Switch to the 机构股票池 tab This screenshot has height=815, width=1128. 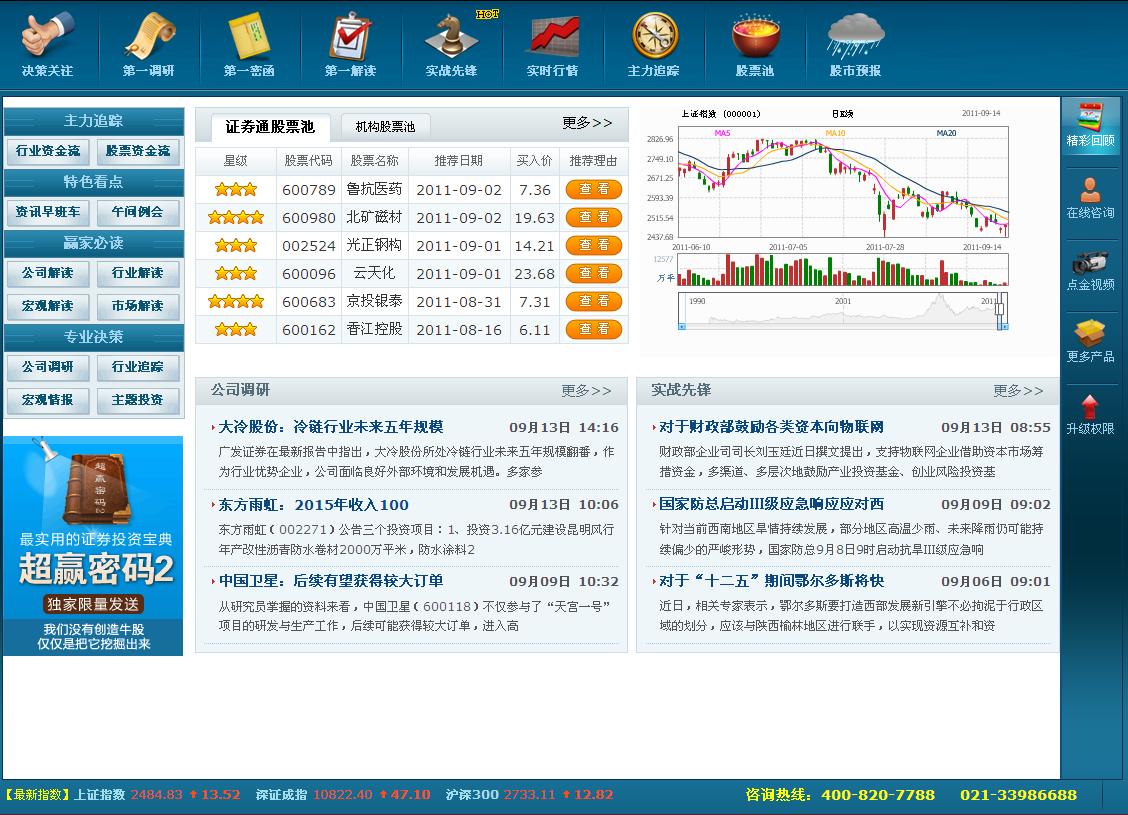(x=386, y=127)
